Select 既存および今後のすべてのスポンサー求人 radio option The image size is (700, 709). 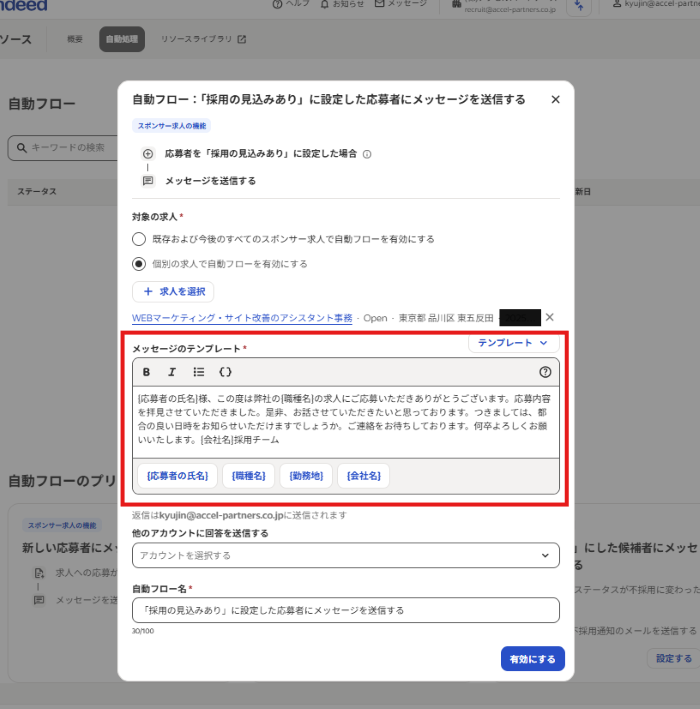coord(139,239)
